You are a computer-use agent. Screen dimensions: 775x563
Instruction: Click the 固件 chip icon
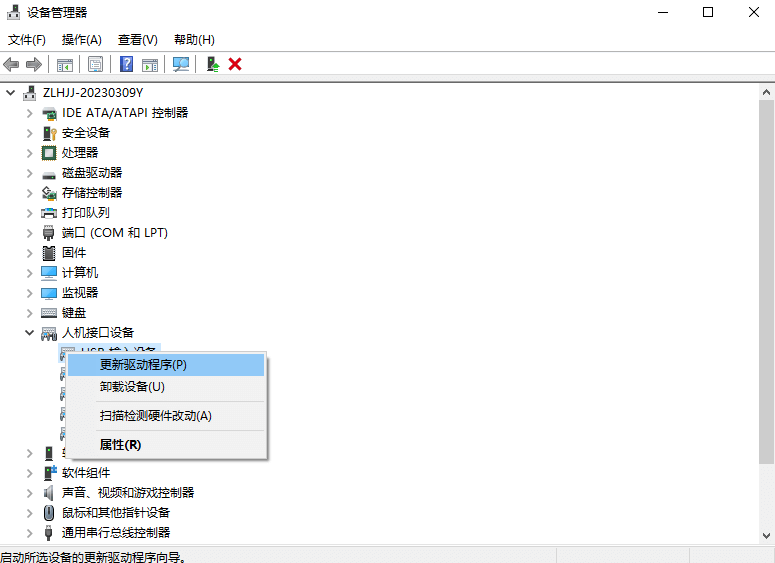49,253
